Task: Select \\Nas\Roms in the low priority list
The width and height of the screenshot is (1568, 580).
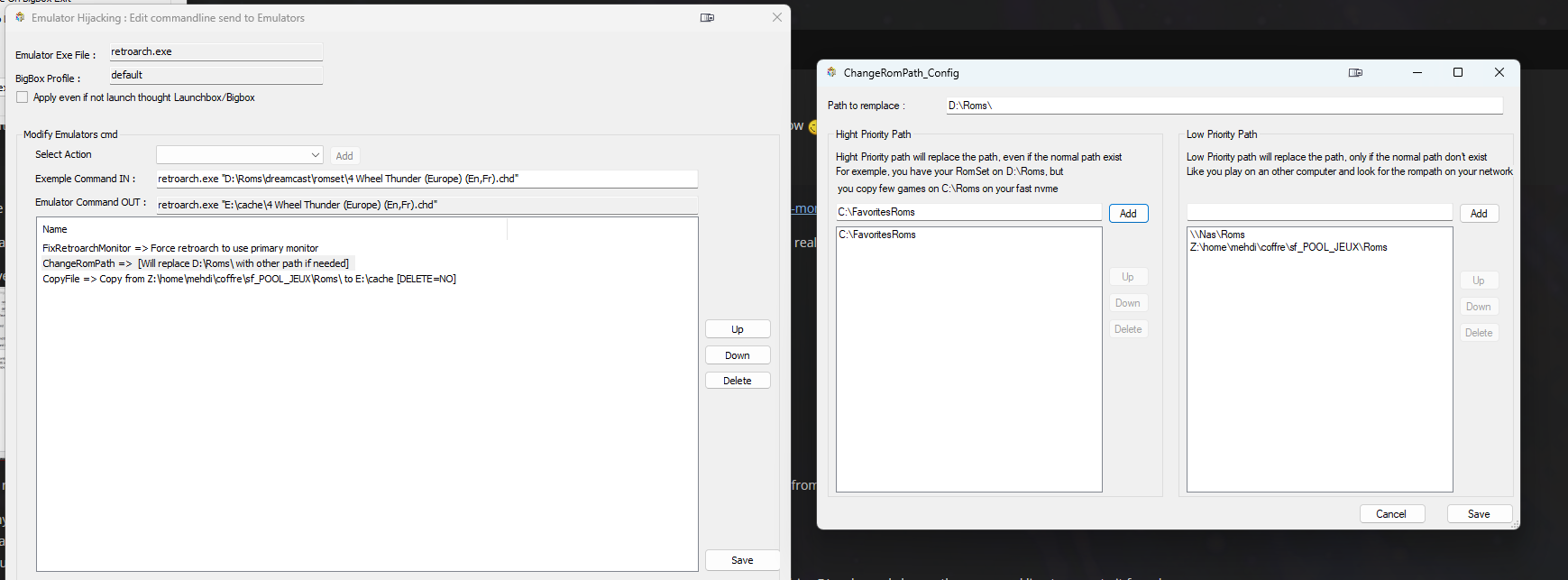Action: (x=1217, y=235)
